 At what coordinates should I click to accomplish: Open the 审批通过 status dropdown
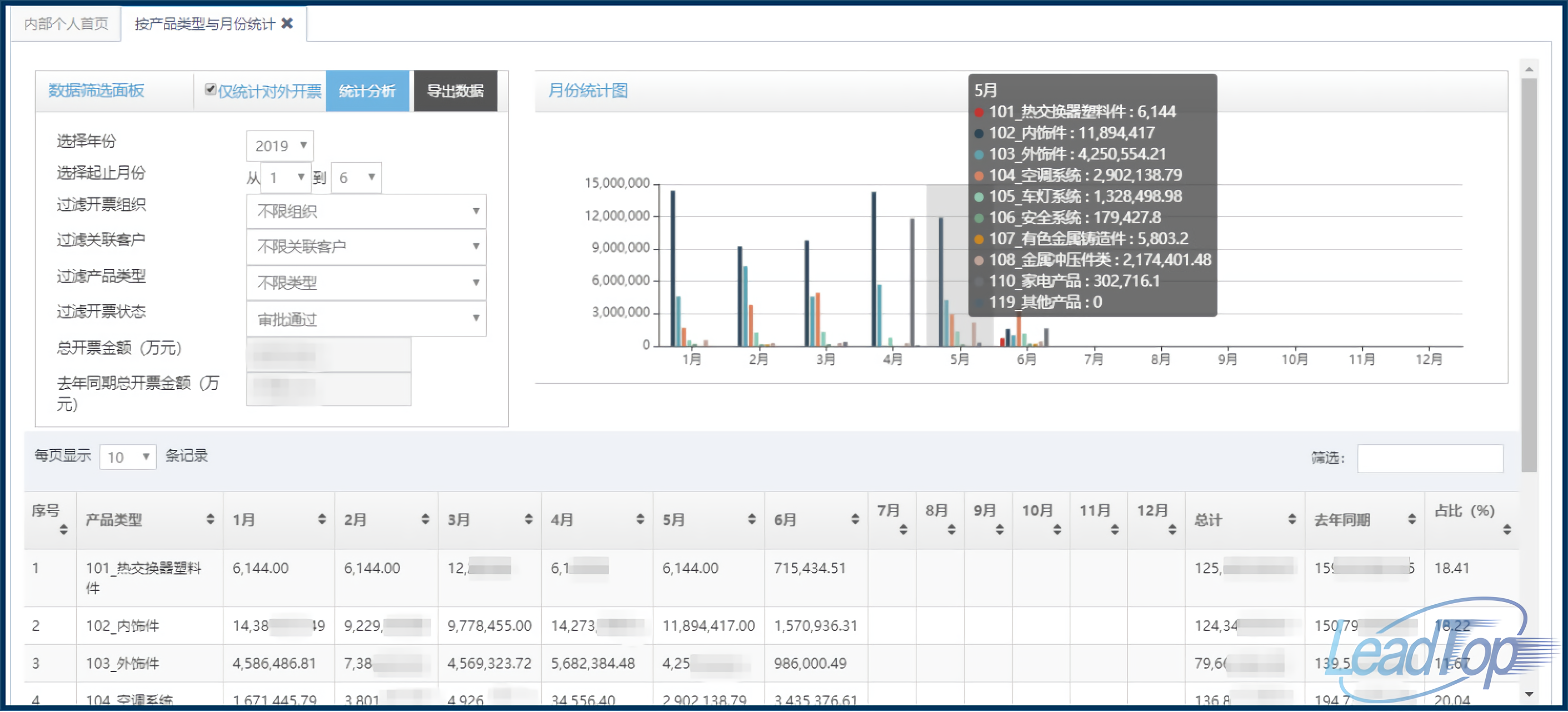pyautogui.click(x=366, y=318)
